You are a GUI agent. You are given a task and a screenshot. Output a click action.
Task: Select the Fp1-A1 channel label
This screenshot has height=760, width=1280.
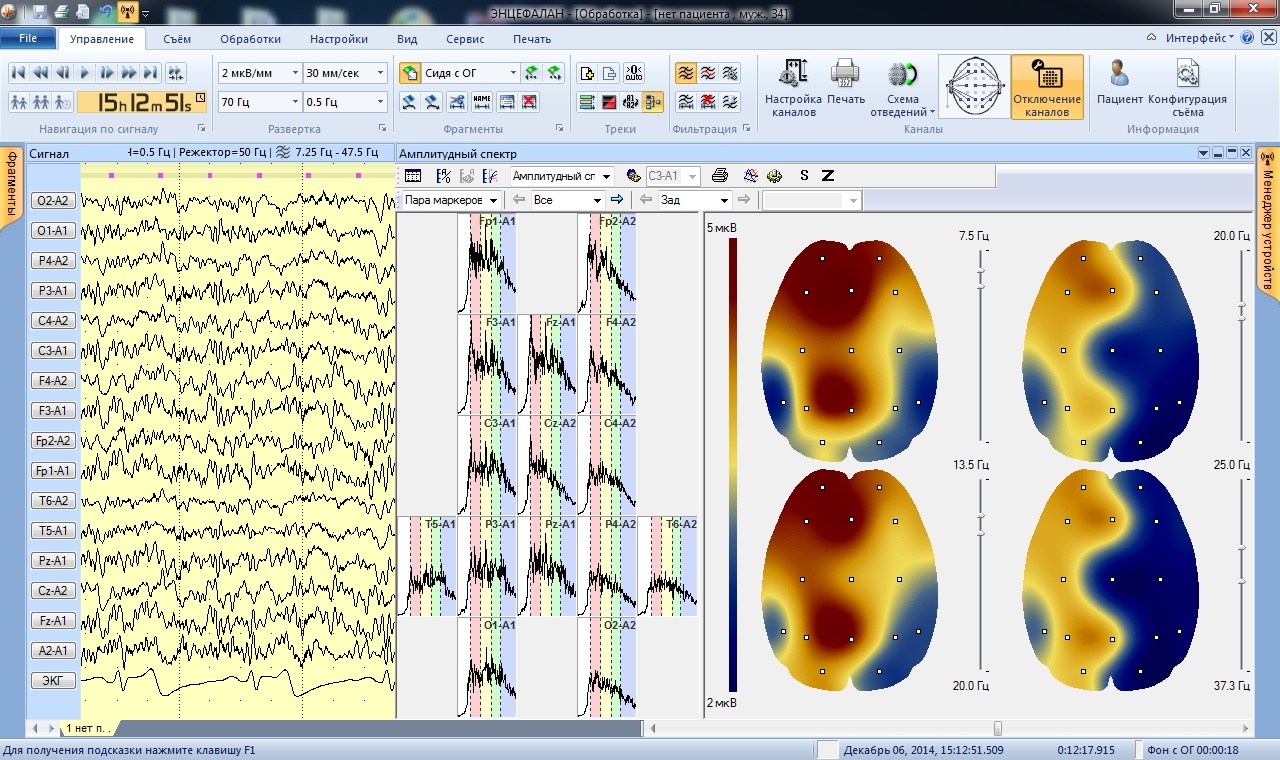click(53, 471)
